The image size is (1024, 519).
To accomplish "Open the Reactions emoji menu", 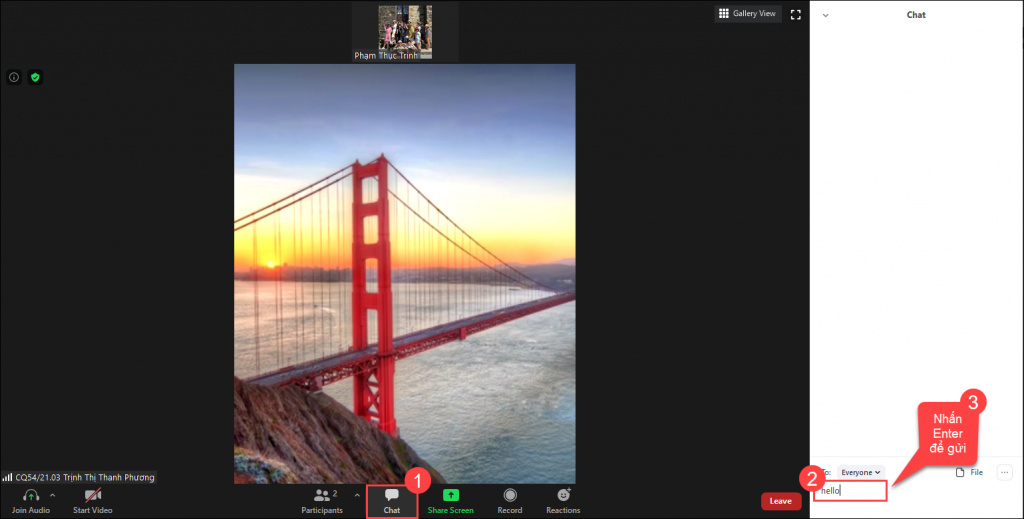I will coord(563,495).
